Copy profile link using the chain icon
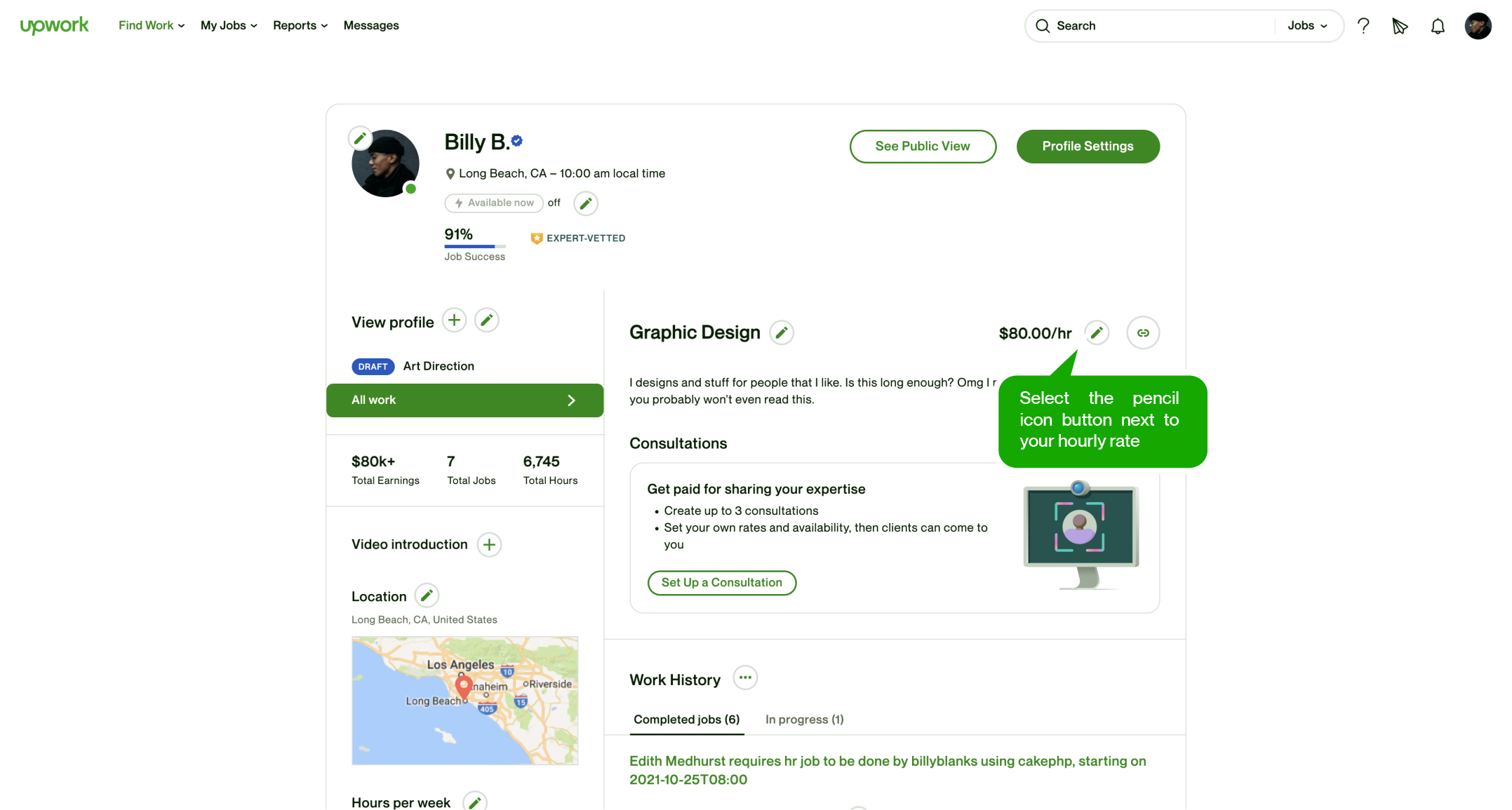 pos(1143,332)
